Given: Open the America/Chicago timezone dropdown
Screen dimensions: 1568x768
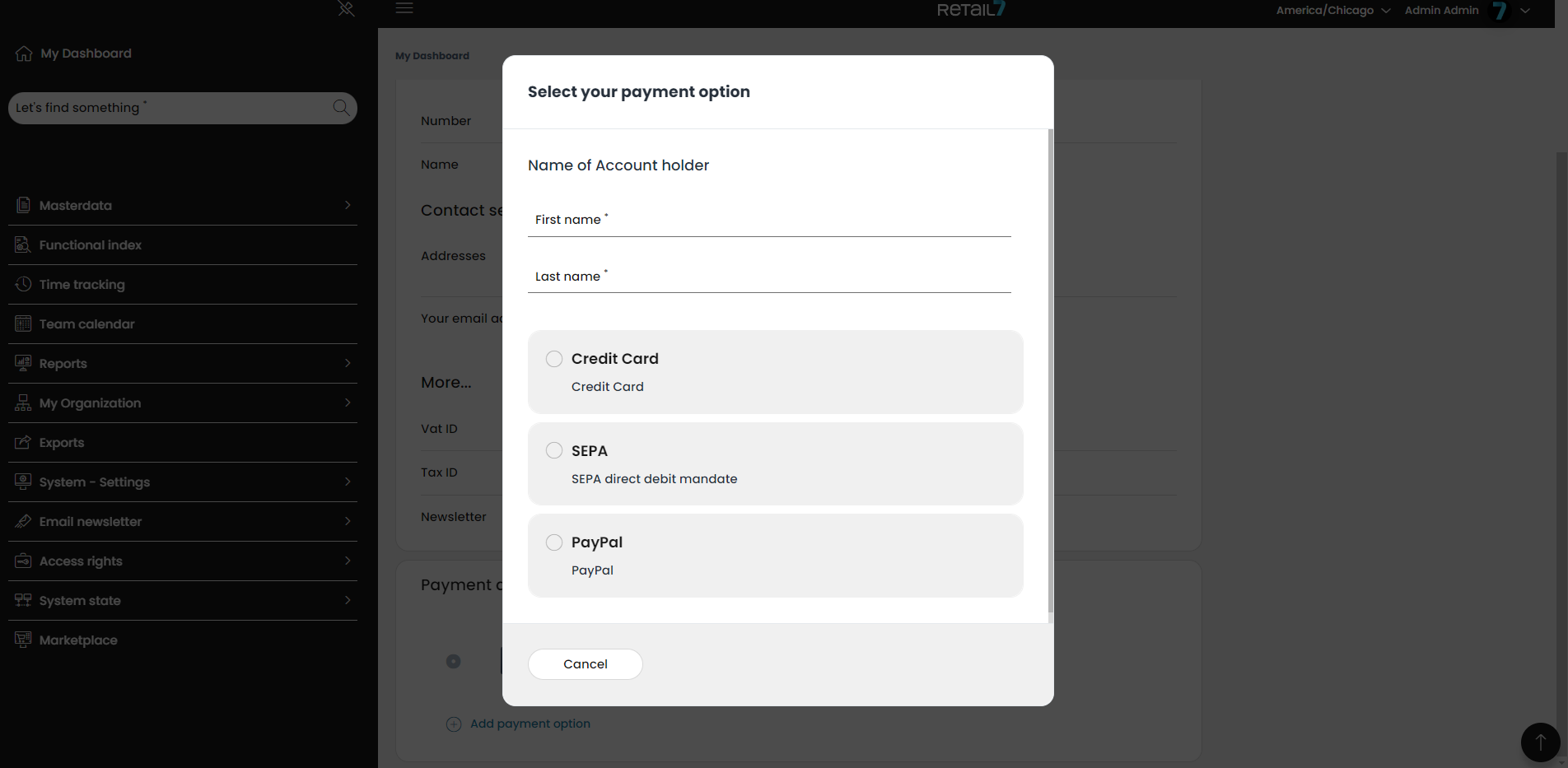Looking at the screenshot, I should pos(1331,10).
